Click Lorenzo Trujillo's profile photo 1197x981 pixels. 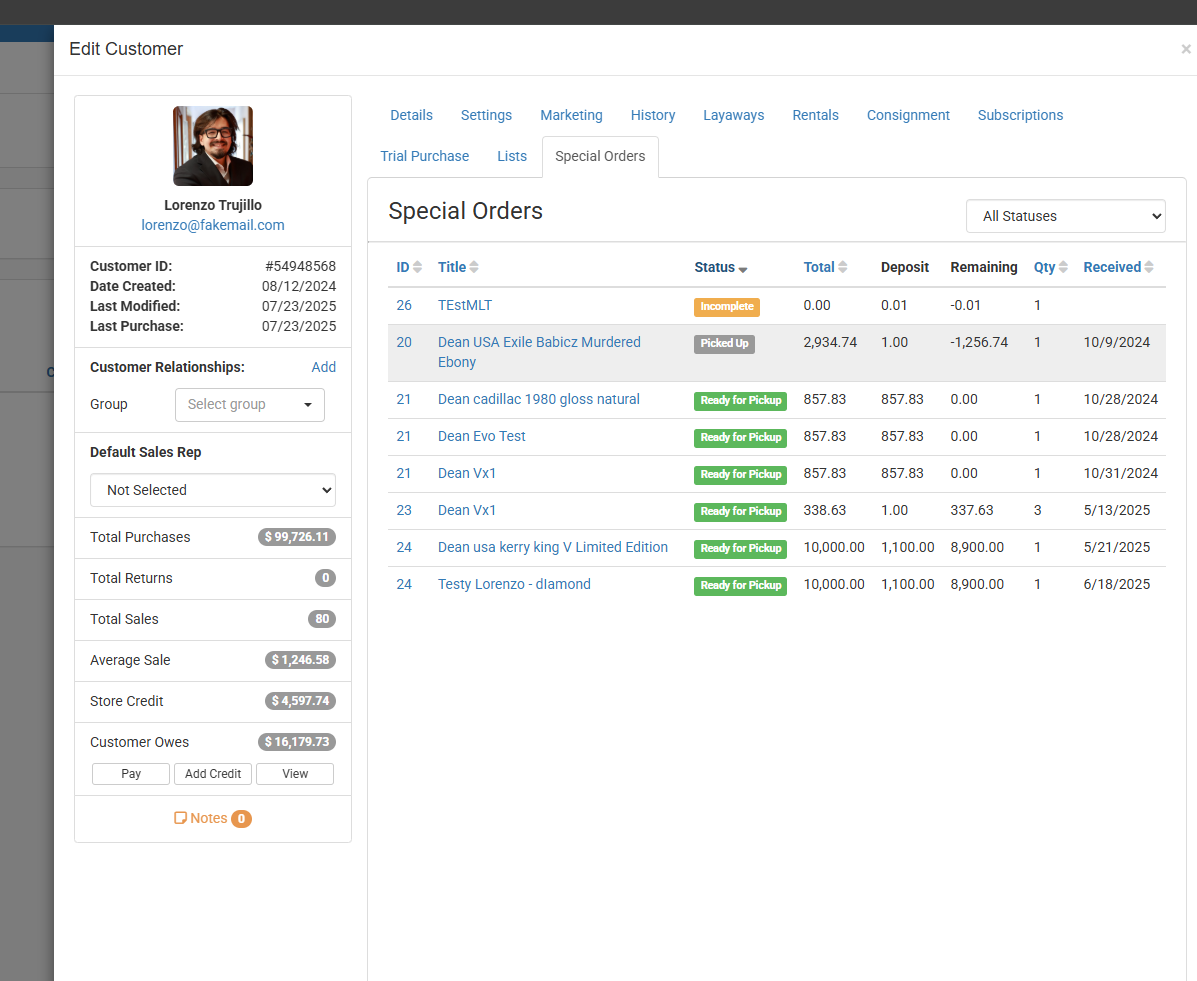coord(213,146)
